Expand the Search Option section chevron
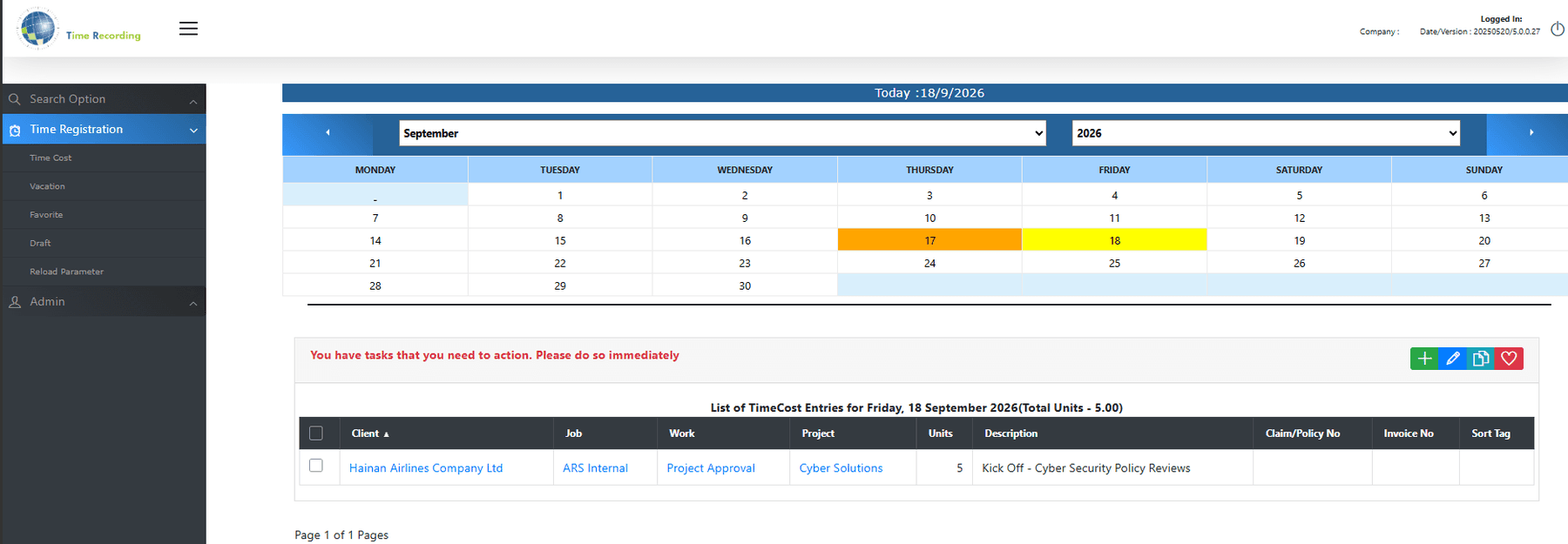 click(x=193, y=102)
